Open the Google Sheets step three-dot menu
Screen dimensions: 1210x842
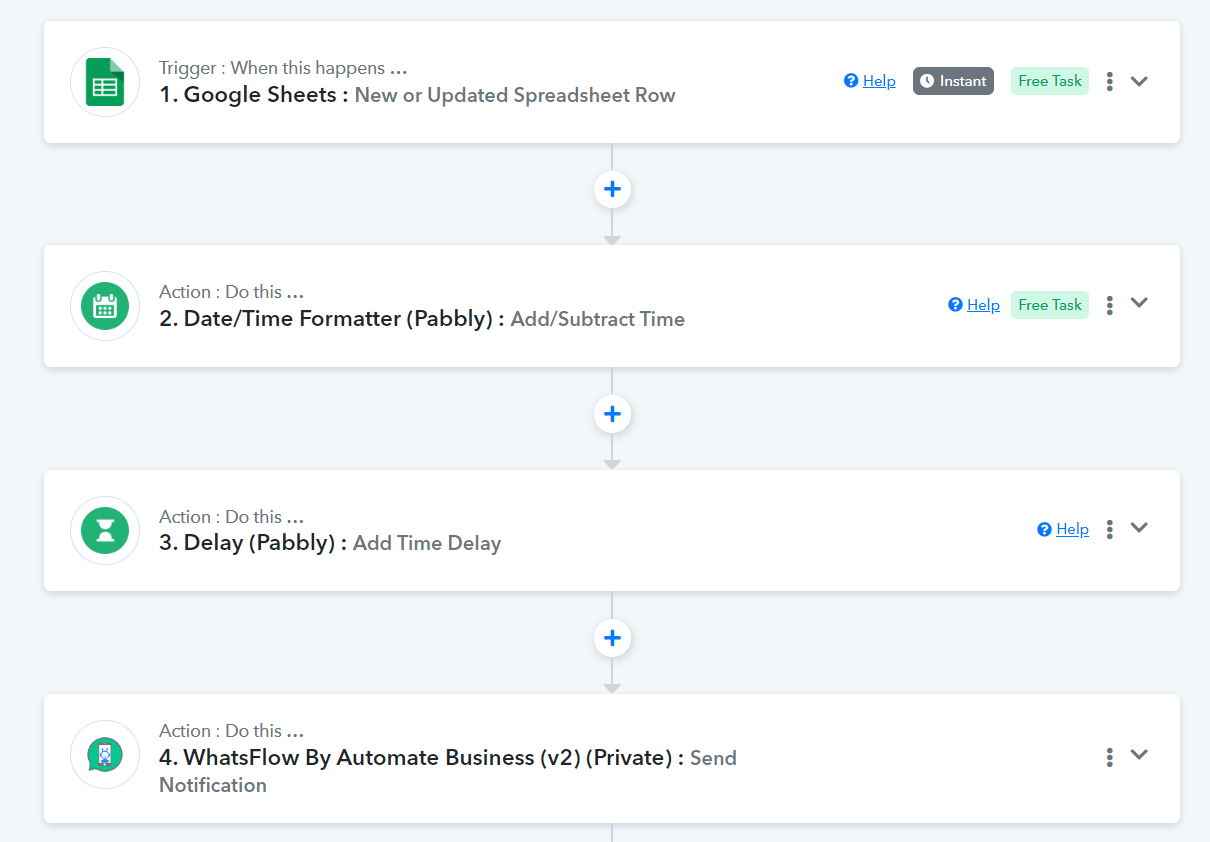point(1109,81)
